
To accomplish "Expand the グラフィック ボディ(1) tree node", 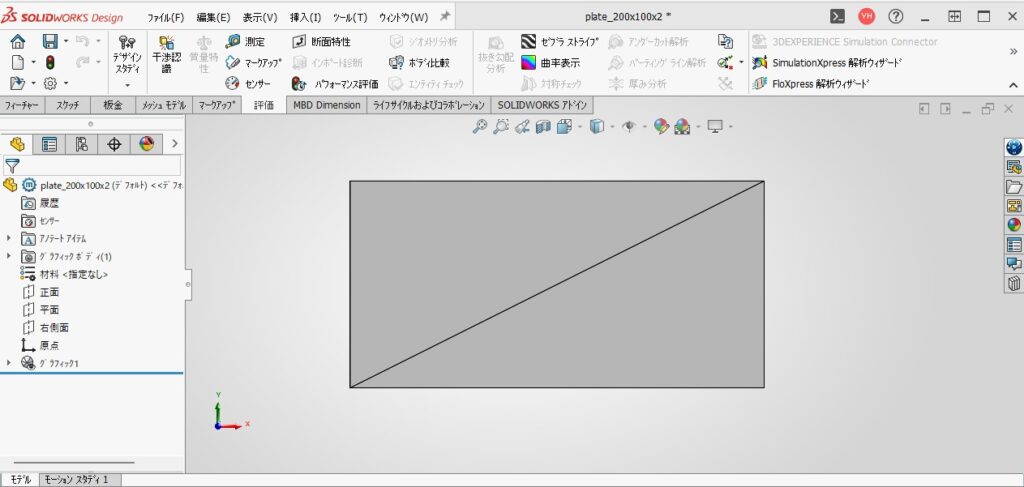I will click(9, 256).
